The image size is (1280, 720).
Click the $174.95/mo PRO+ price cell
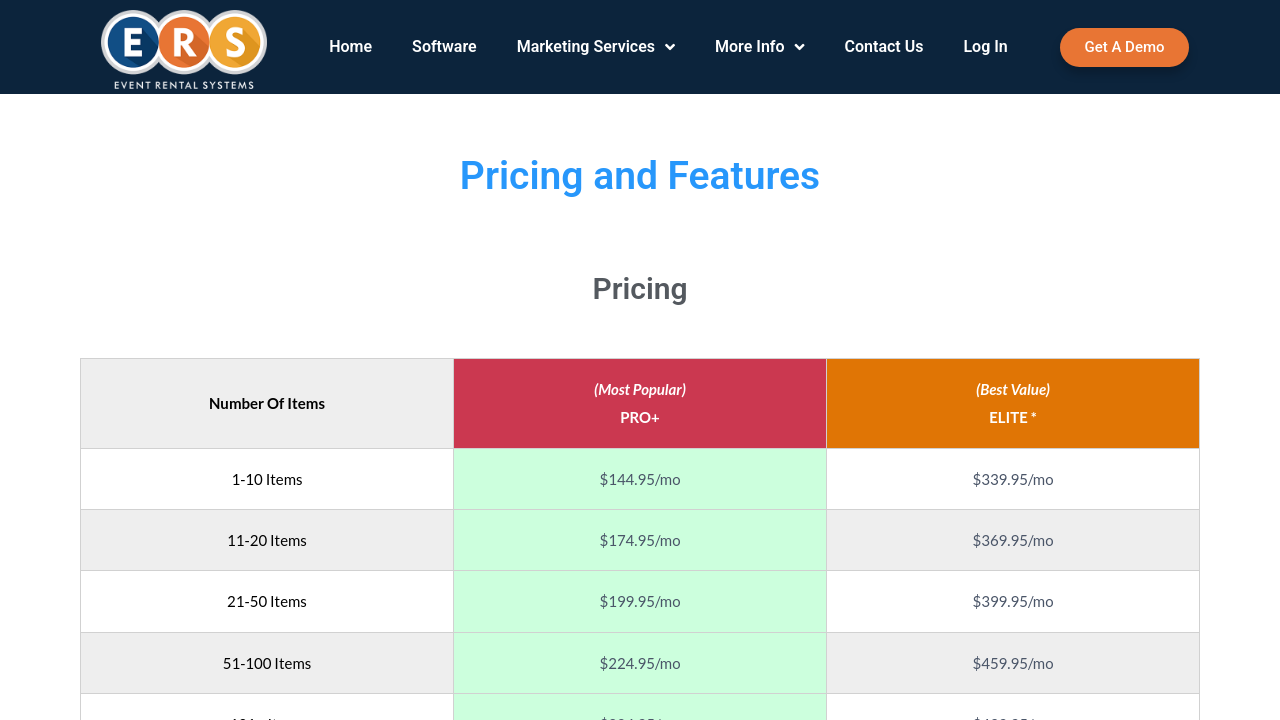click(x=640, y=541)
